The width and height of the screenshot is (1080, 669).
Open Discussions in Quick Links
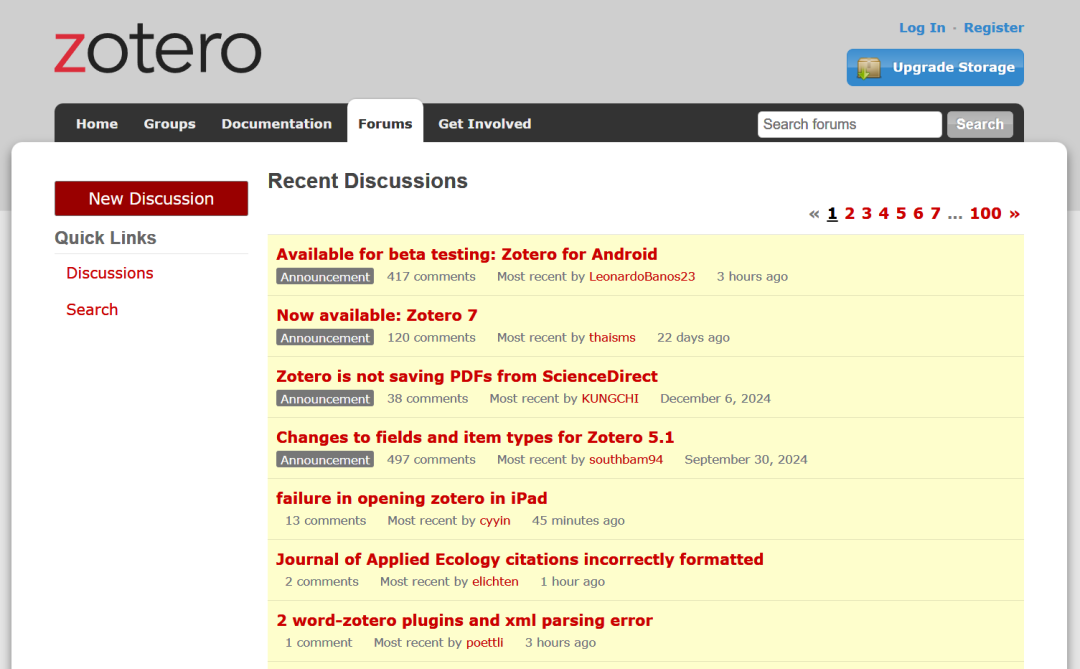coord(110,273)
